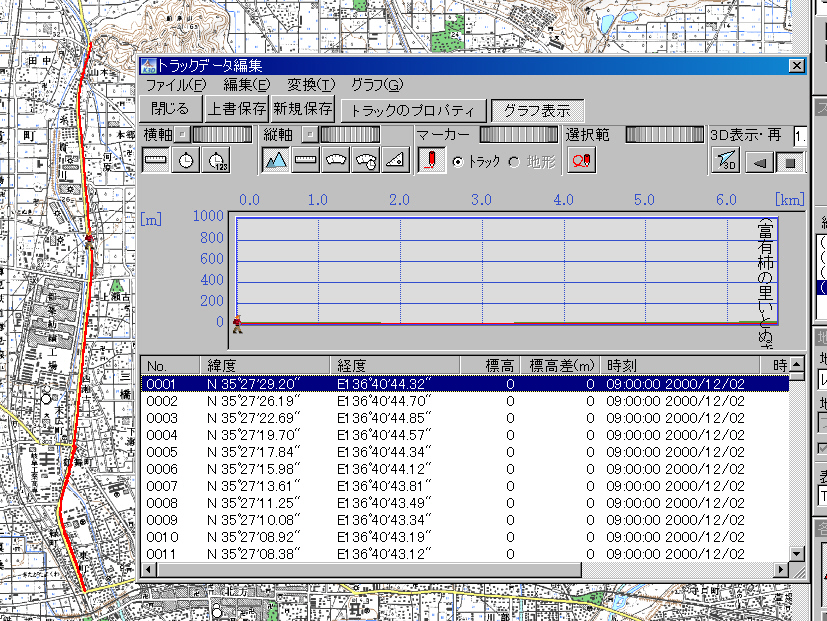
Task: Open the 変換 menu
Action: tap(311, 85)
